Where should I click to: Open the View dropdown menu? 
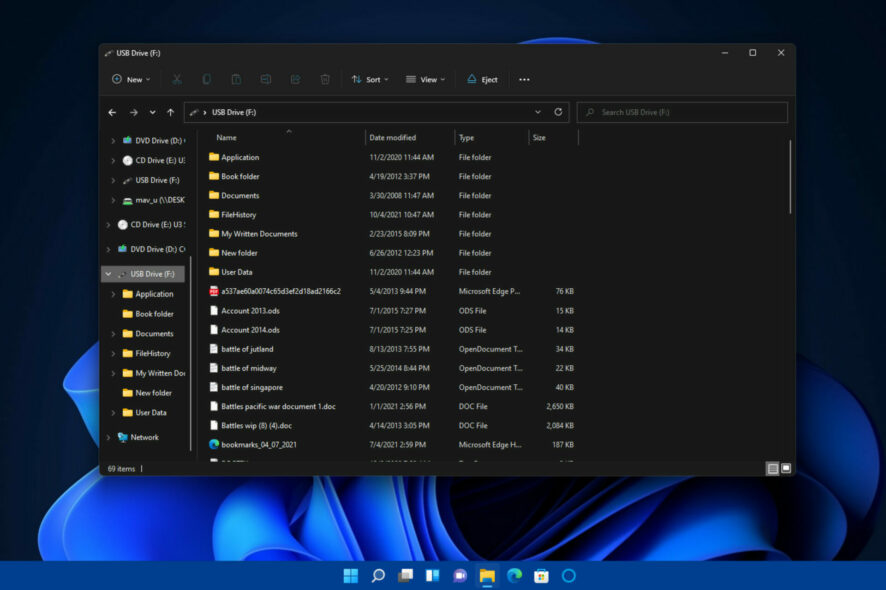click(x=425, y=80)
